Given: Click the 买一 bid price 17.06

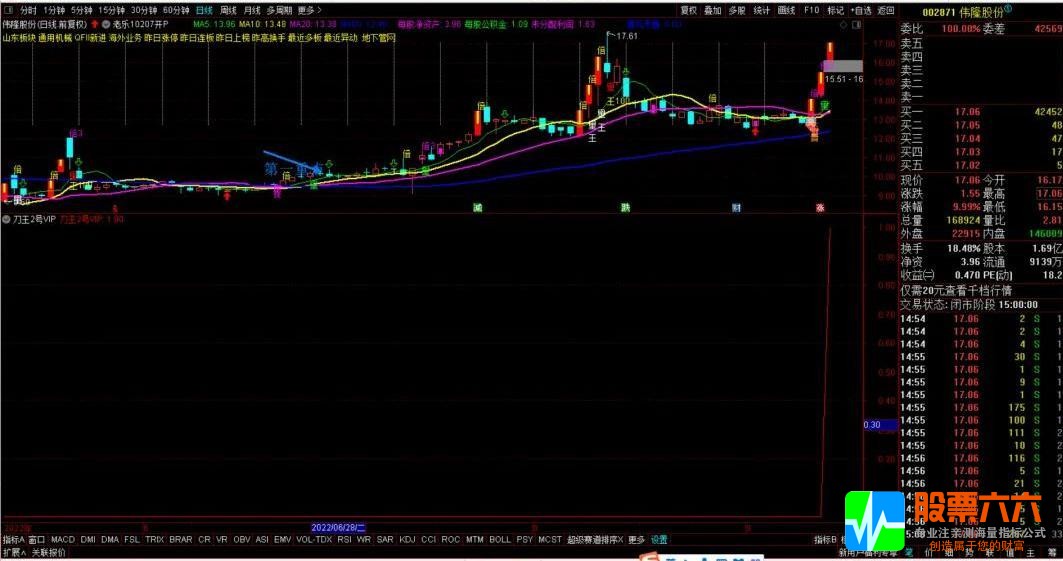Looking at the screenshot, I should 967,112.
